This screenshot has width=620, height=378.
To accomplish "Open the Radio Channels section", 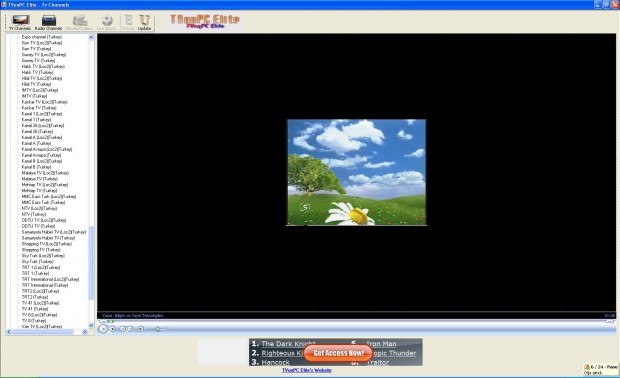I will click(x=48, y=22).
